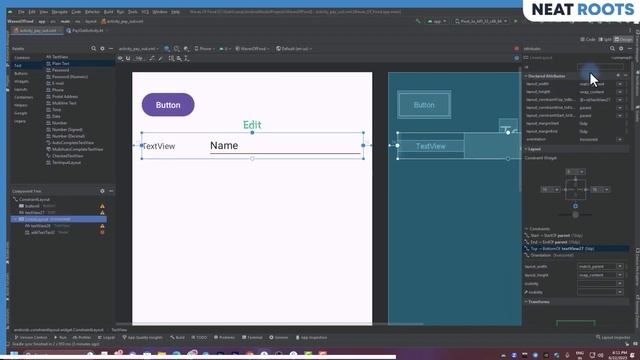
Task: Open layout_height value dropdown in Declared Attributes
Action: 620,92
